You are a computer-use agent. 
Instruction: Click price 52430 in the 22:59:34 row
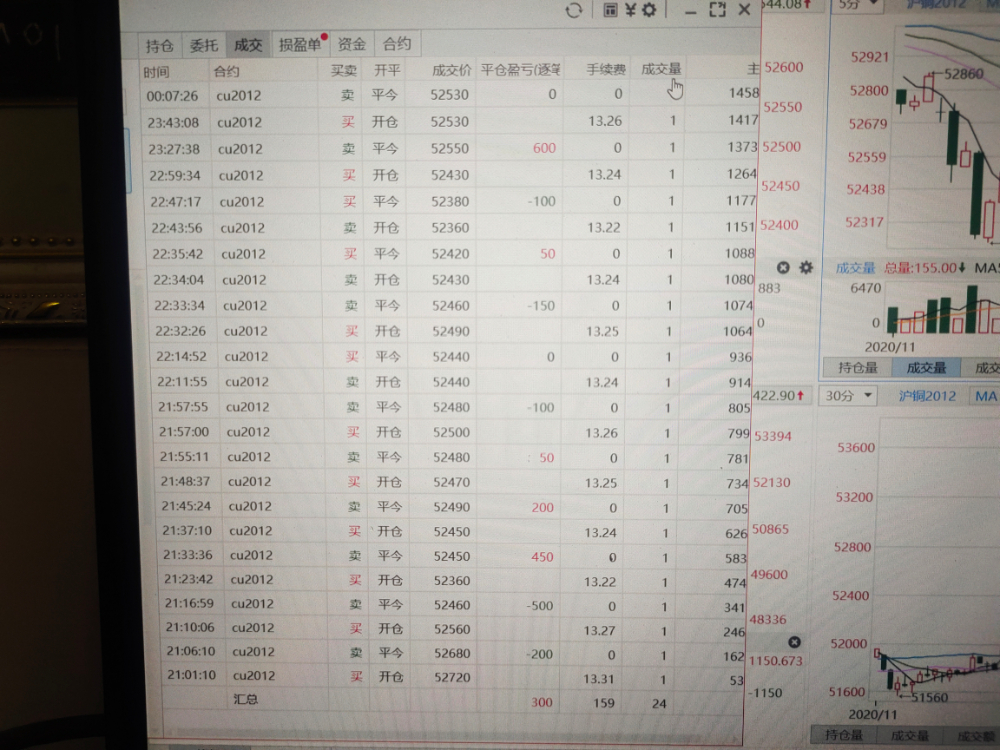(x=450, y=175)
